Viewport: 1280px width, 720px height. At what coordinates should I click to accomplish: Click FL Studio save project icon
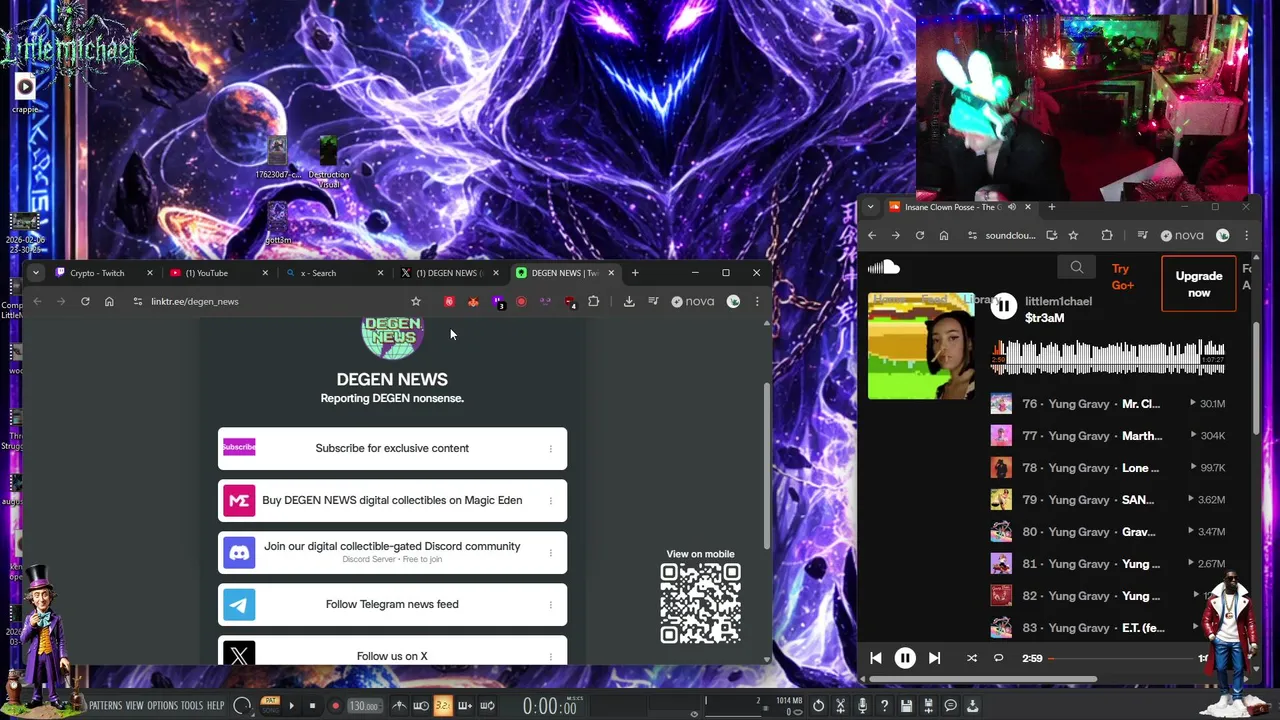[x=906, y=706]
